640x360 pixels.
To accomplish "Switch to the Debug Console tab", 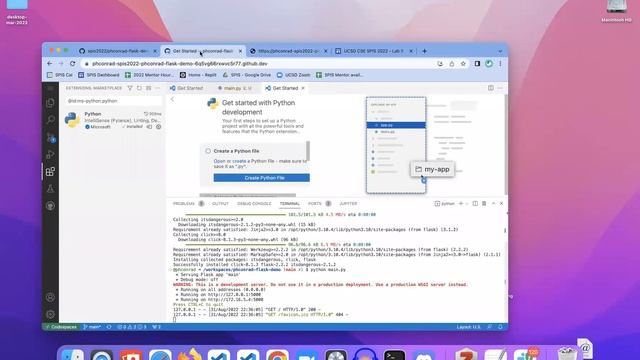I will coord(254,204).
